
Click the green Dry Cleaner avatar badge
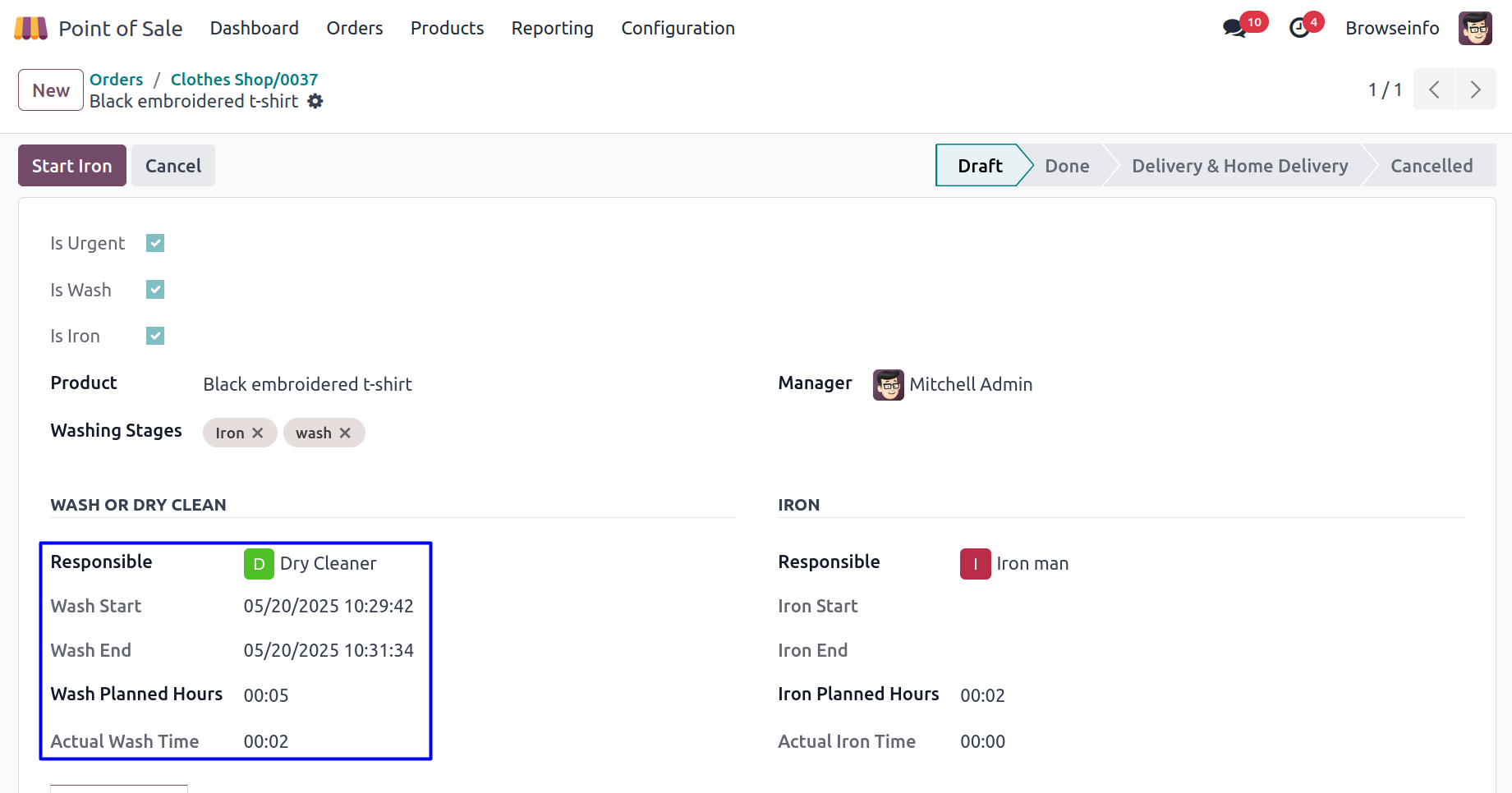pos(259,564)
